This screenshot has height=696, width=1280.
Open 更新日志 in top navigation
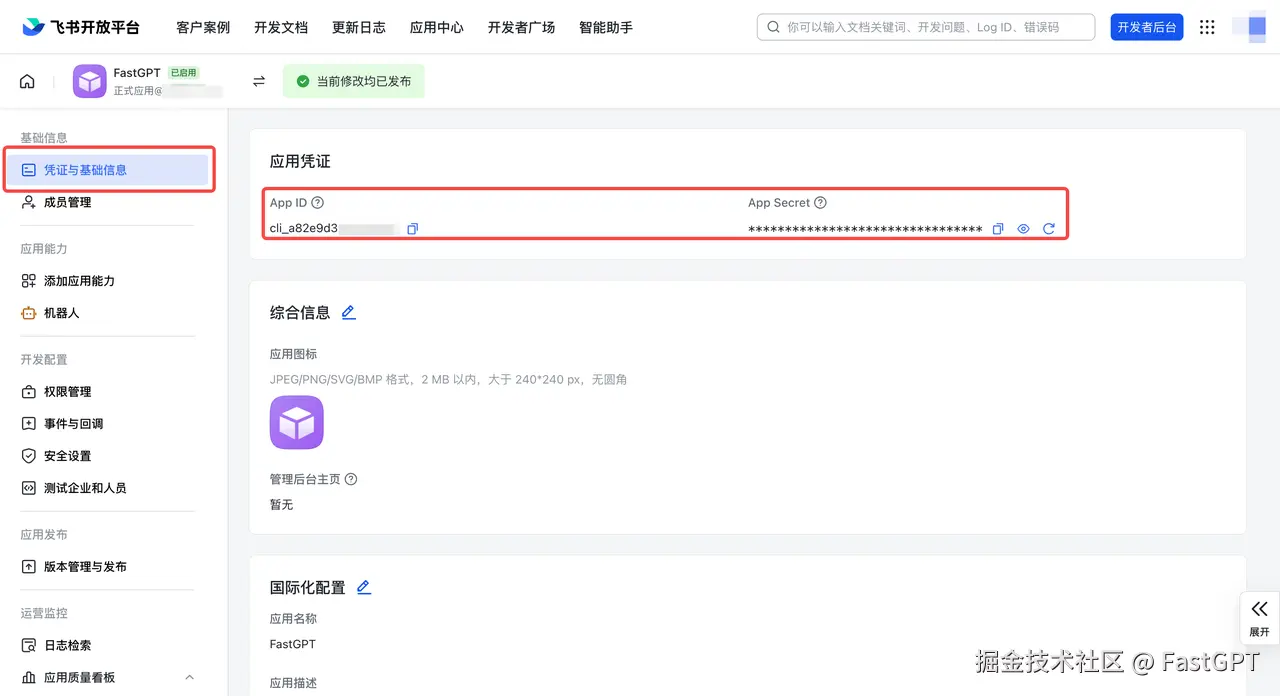pyautogui.click(x=359, y=27)
